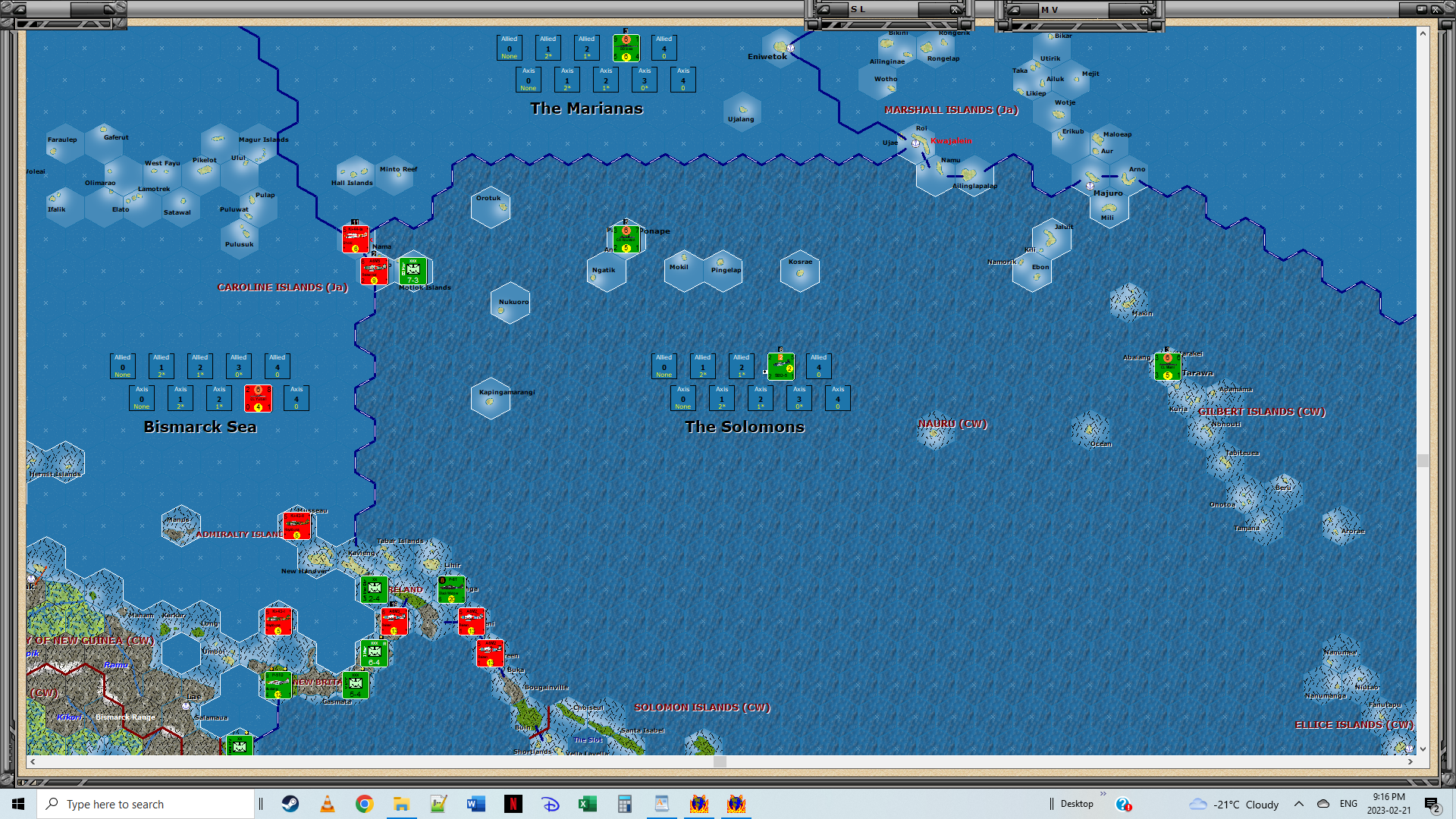Click Bismarck Sea Allied 2 sea box
This screenshot has width=1456, height=819.
point(200,366)
